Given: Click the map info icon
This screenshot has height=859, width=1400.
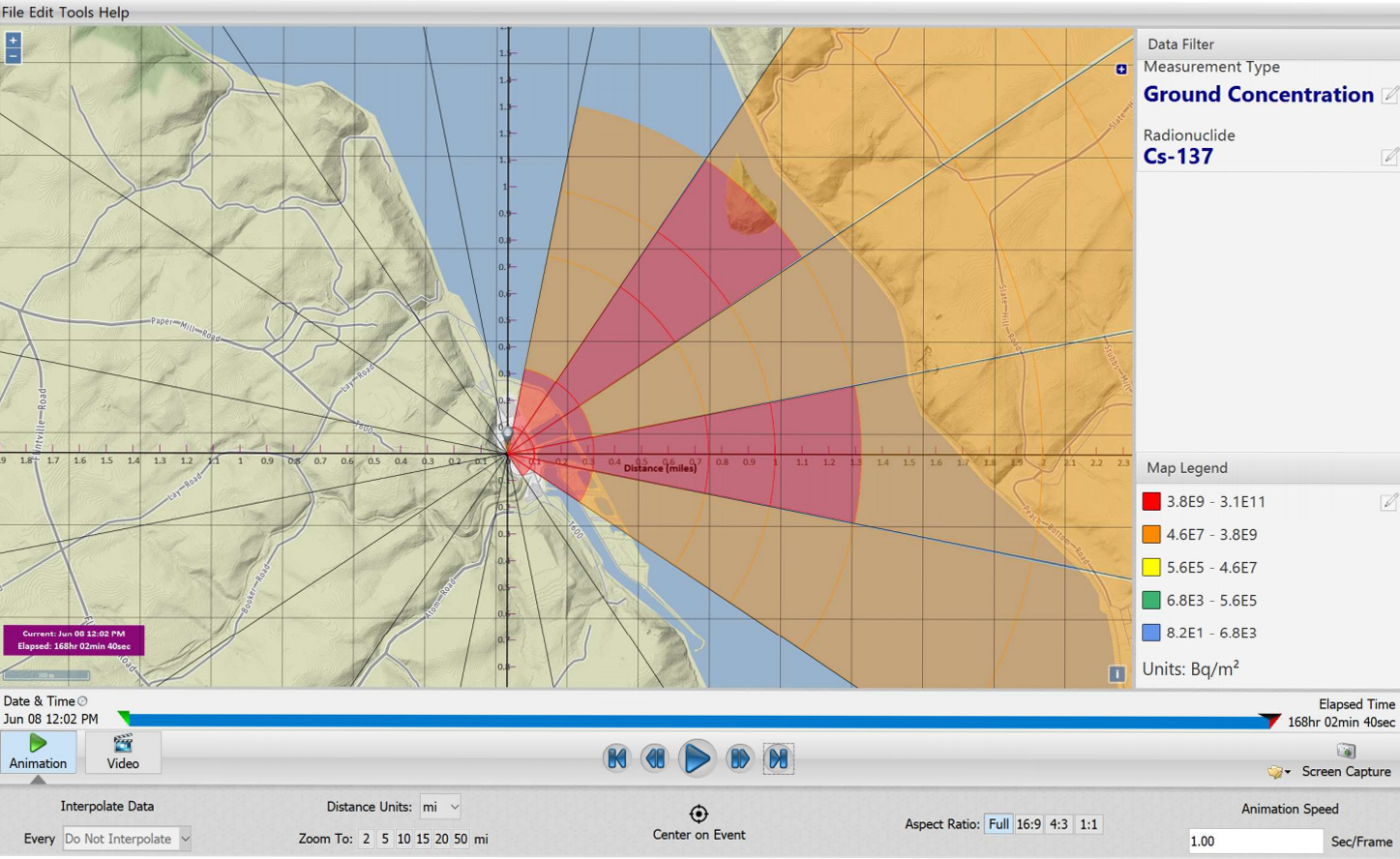Looking at the screenshot, I should [1117, 673].
